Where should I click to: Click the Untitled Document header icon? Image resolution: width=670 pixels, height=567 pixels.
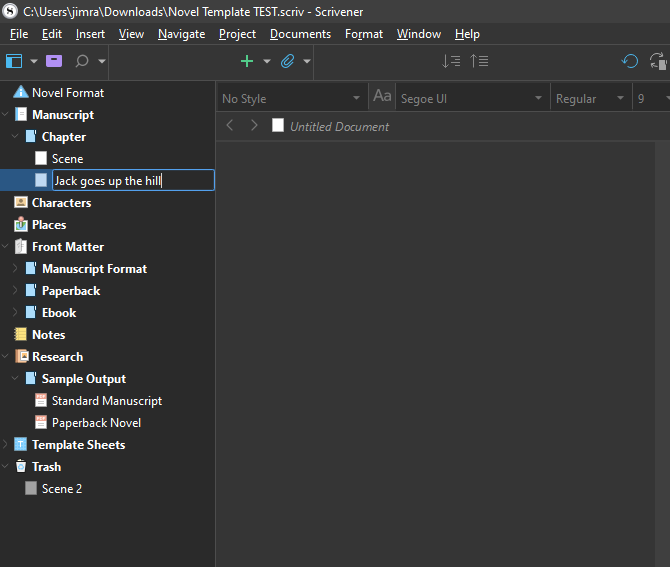click(278, 126)
